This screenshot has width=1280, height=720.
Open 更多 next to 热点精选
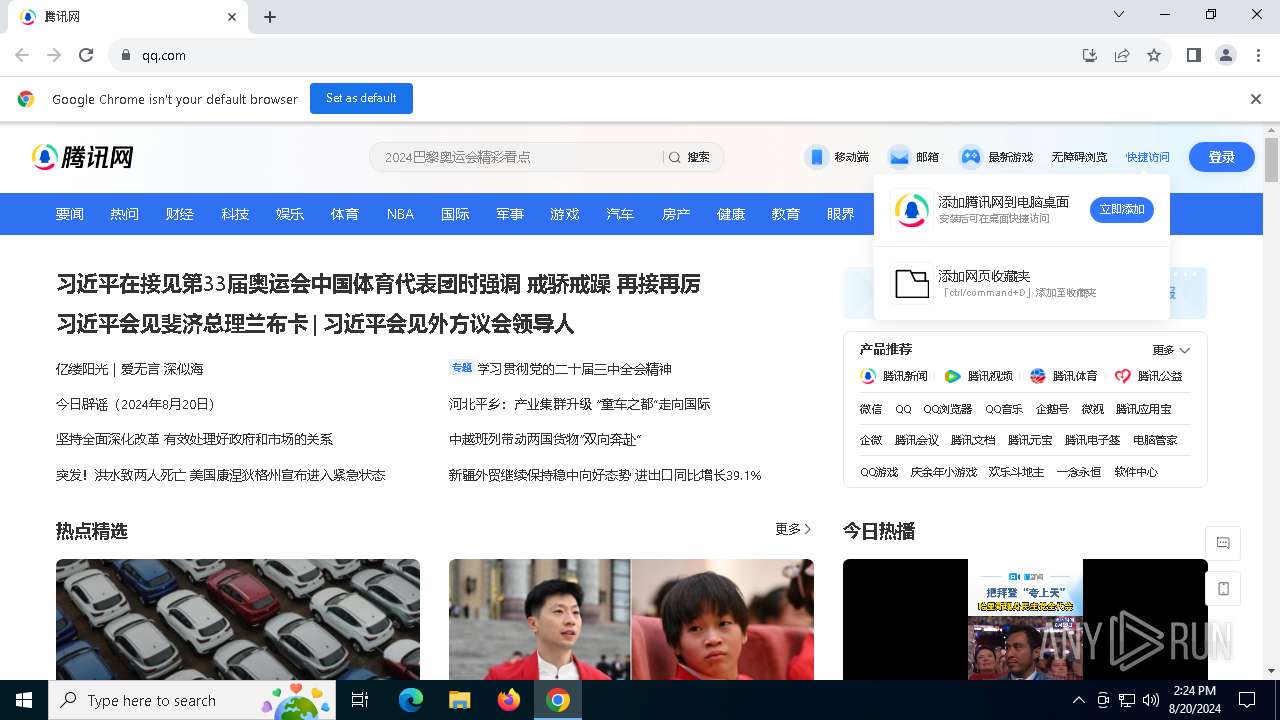click(x=794, y=529)
